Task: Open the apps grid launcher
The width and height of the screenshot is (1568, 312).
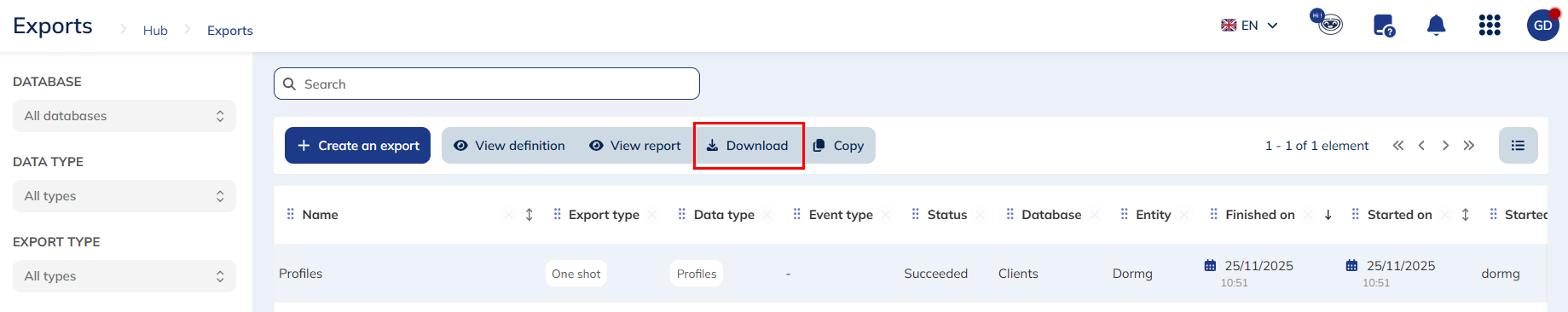Action: [1489, 26]
